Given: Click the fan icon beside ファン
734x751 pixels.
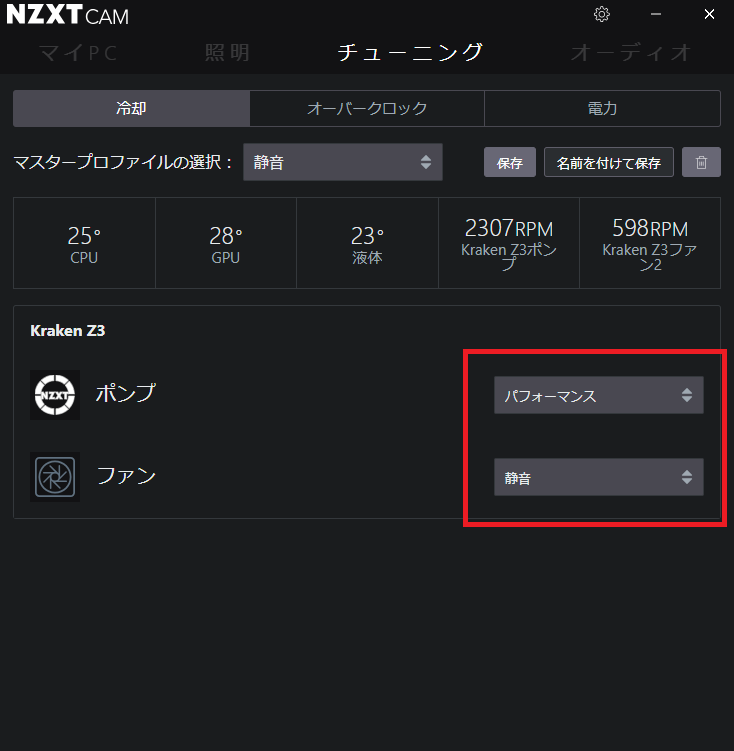Looking at the screenshot, I should click(55, 477).
